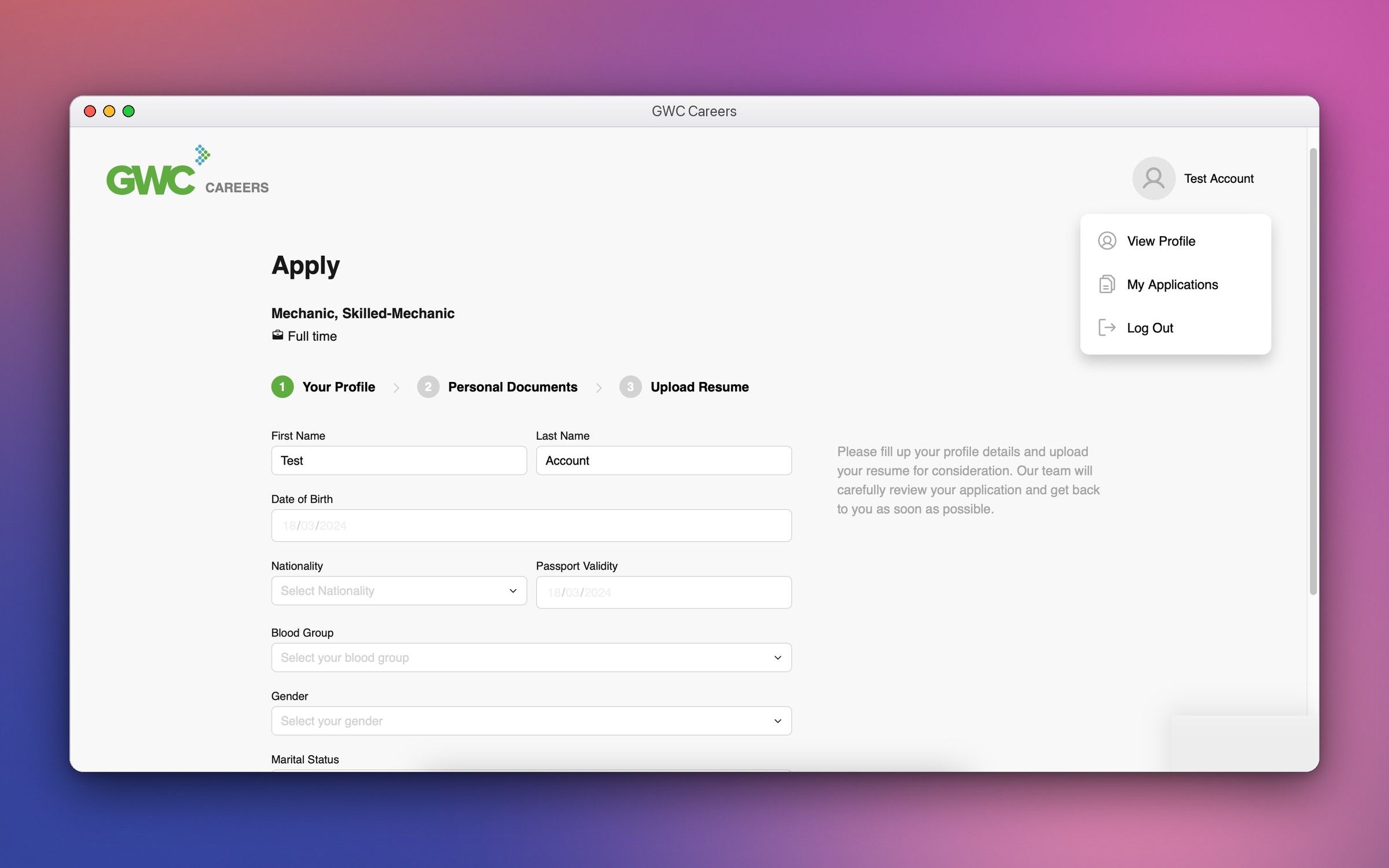Click the Date of Birth field

[531, 525]
